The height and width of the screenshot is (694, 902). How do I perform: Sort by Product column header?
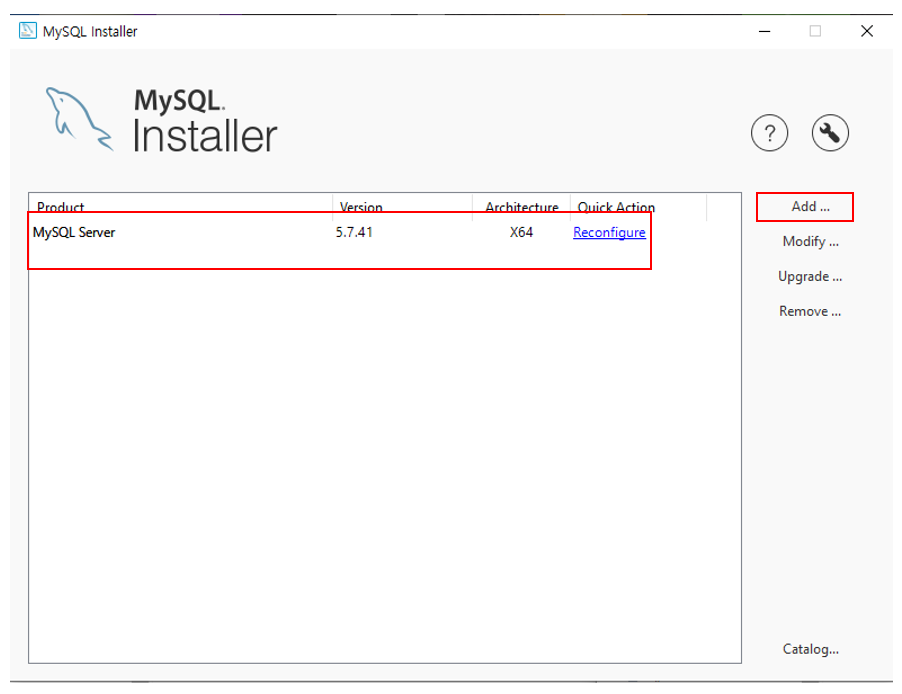point(181,207)
